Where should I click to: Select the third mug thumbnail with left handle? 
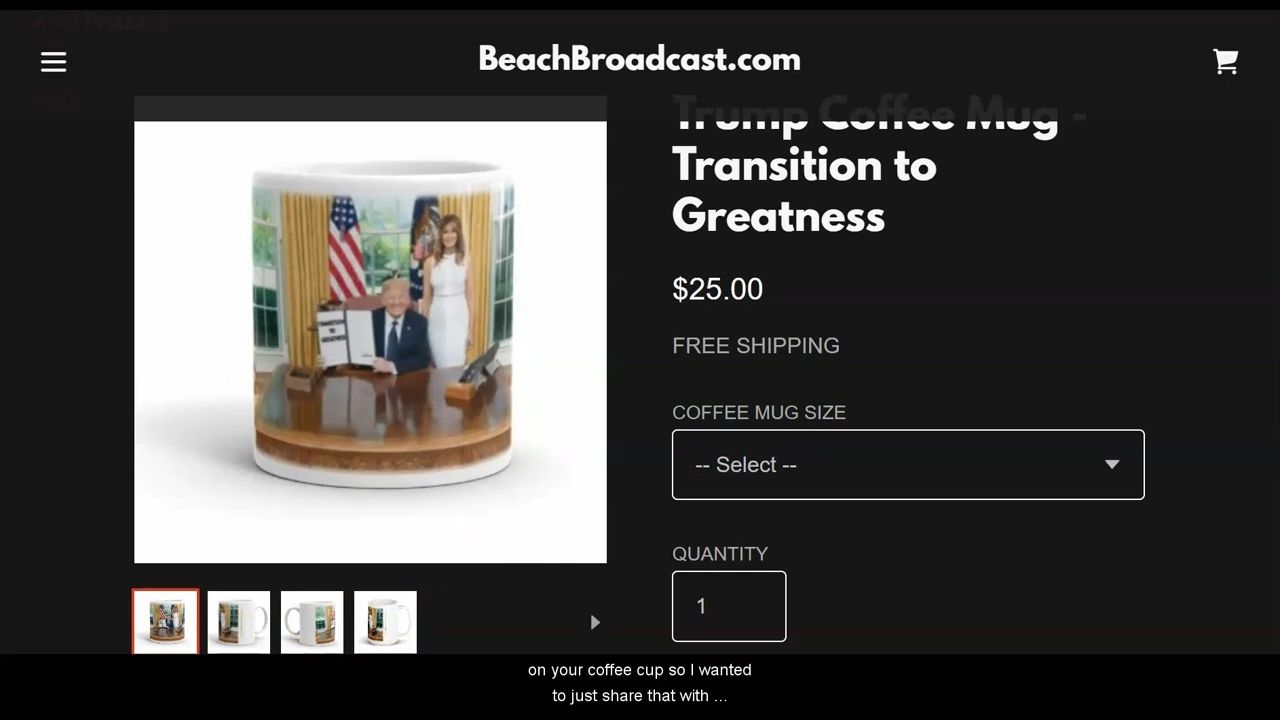click(x=312, y=622)
